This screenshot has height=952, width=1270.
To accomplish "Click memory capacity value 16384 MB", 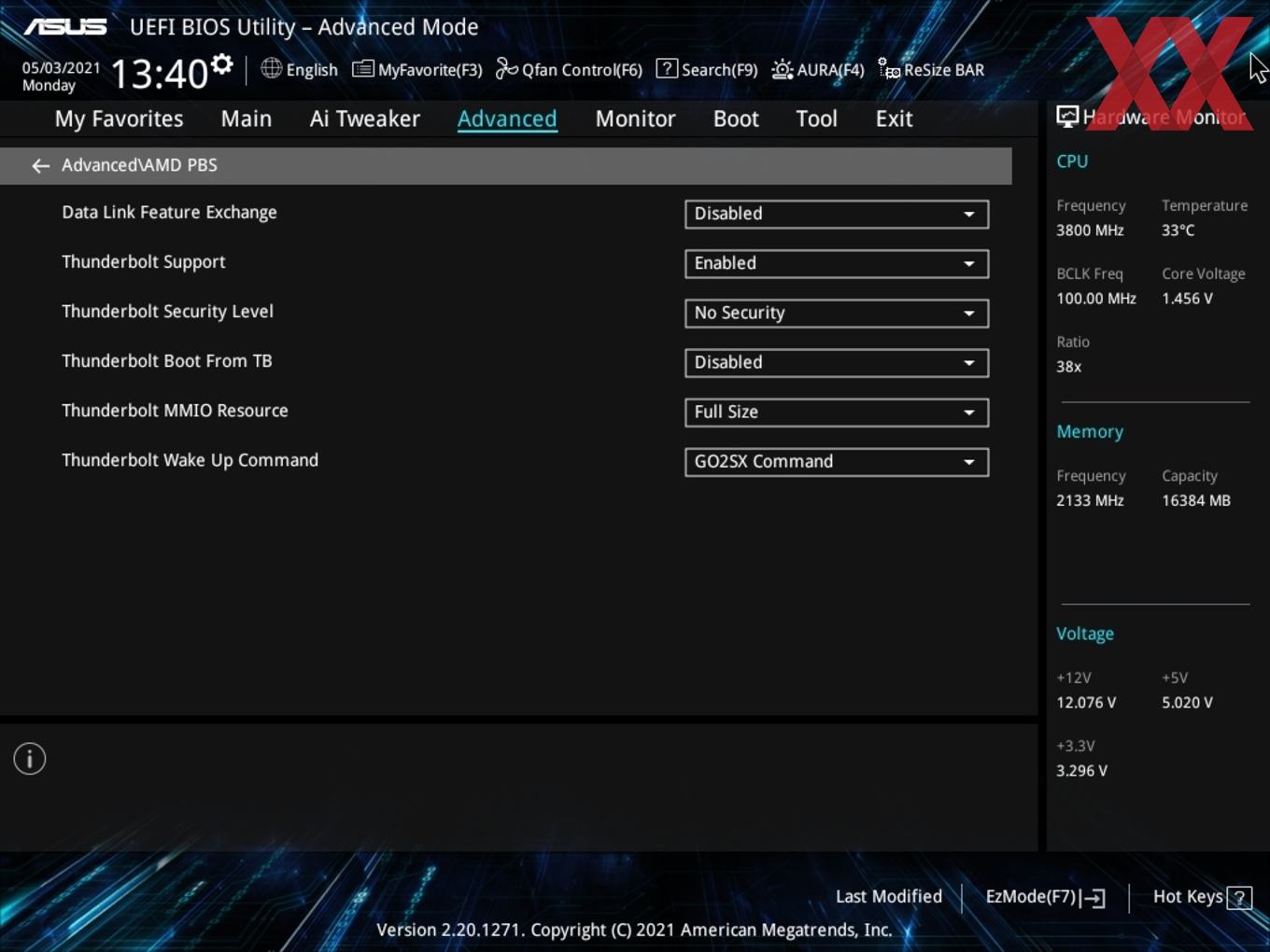I will (x=1196, y=501).
